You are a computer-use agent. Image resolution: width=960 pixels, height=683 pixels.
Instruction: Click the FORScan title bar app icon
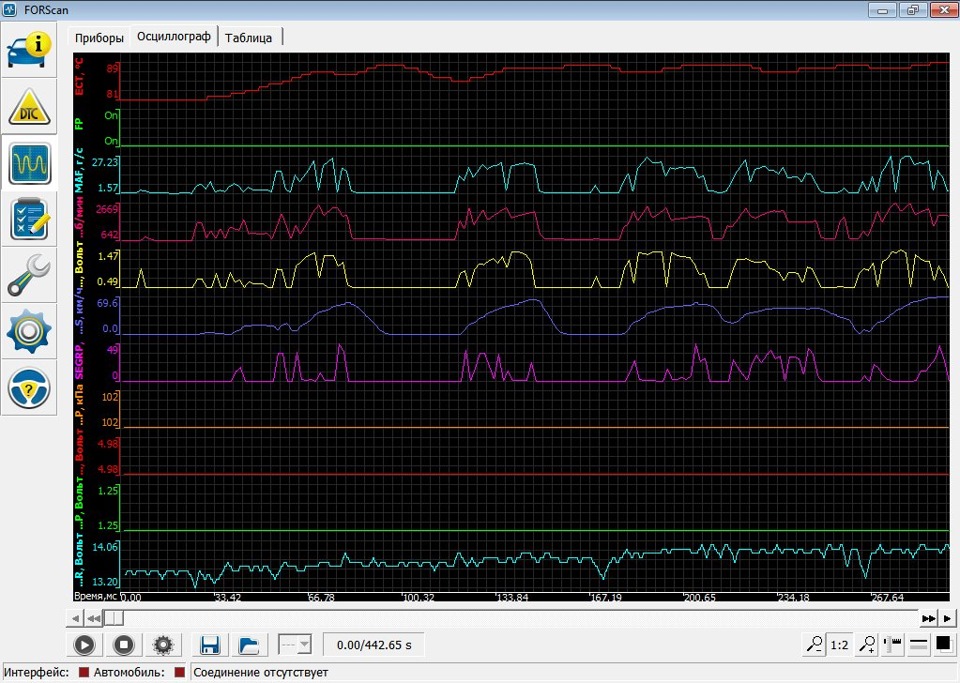tap(10, 10)
